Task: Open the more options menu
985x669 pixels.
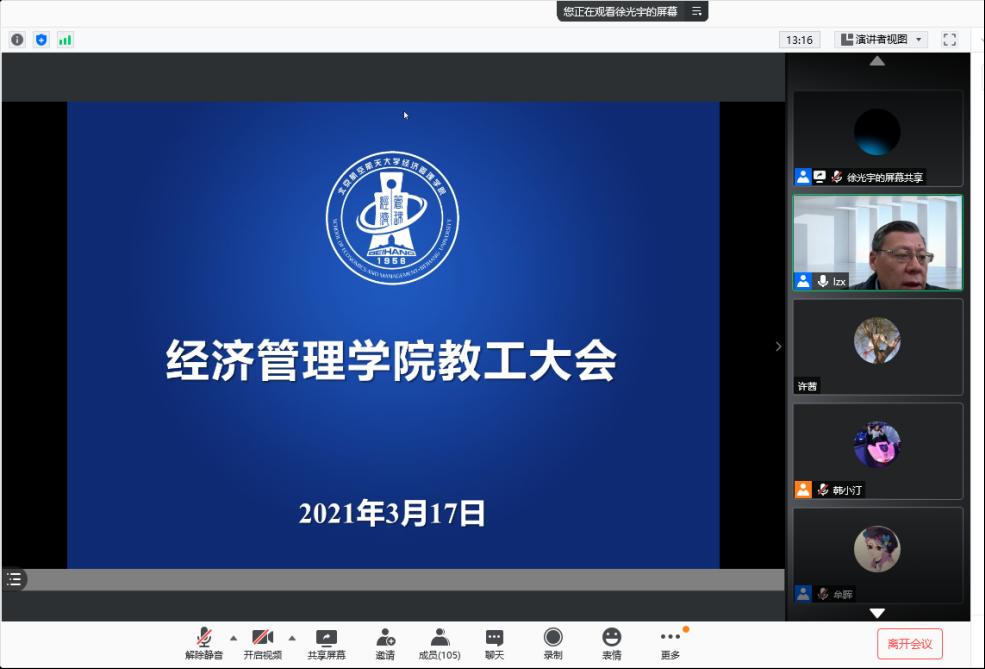Action: (x=670, y=644)
